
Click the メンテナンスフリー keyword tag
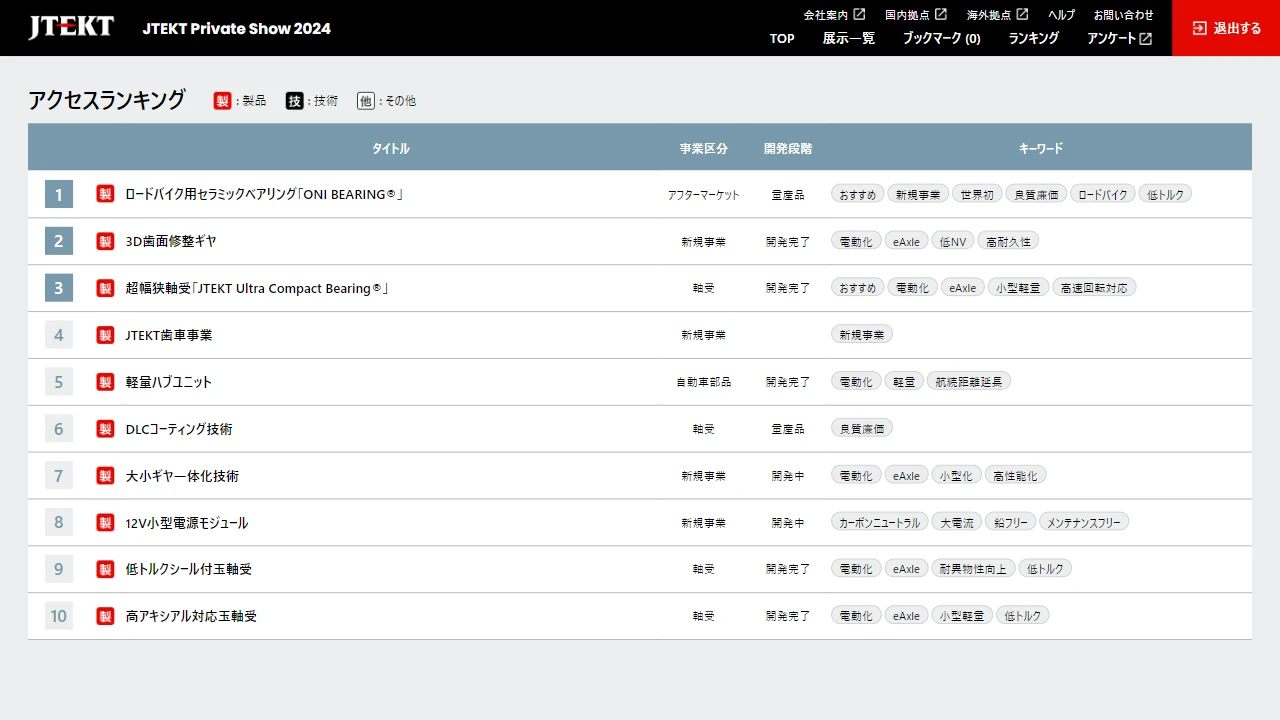pyautogui.click(x=1084, y=522)
